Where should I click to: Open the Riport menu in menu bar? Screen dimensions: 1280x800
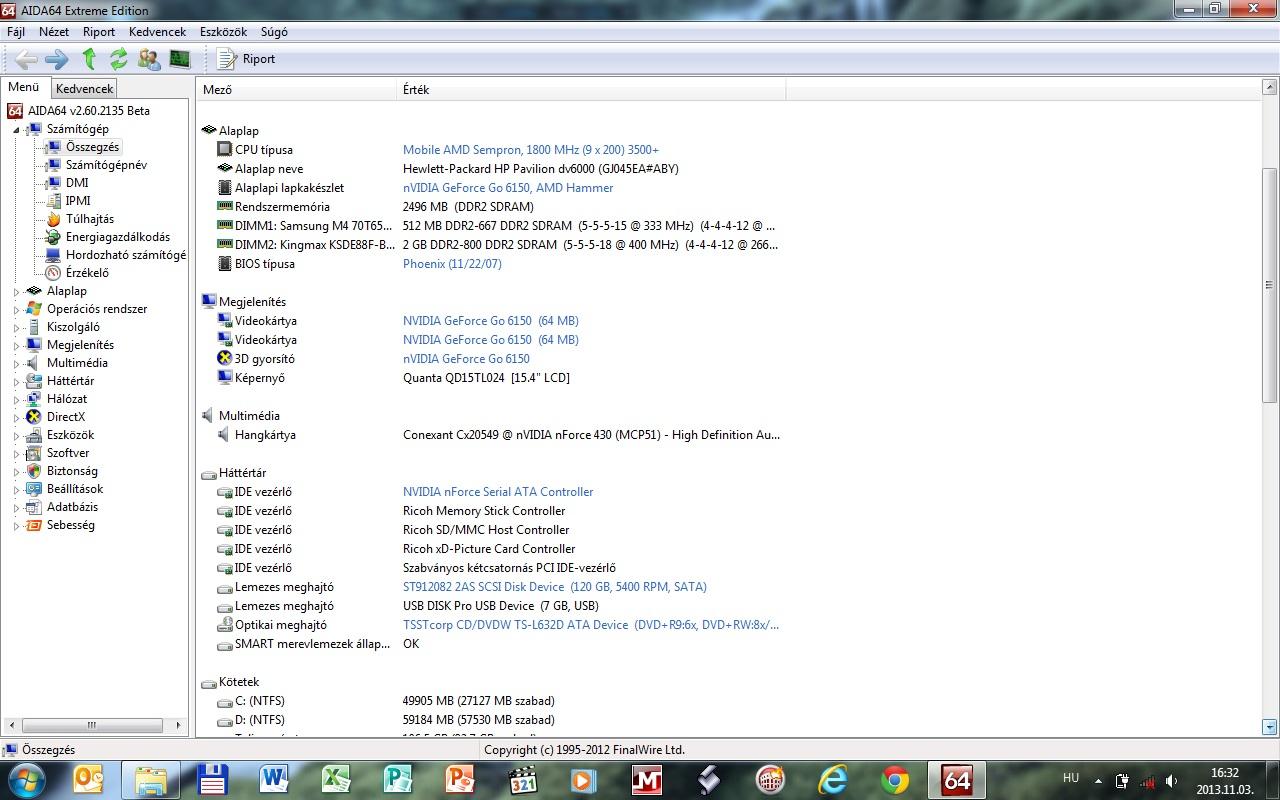pos(99,32)
